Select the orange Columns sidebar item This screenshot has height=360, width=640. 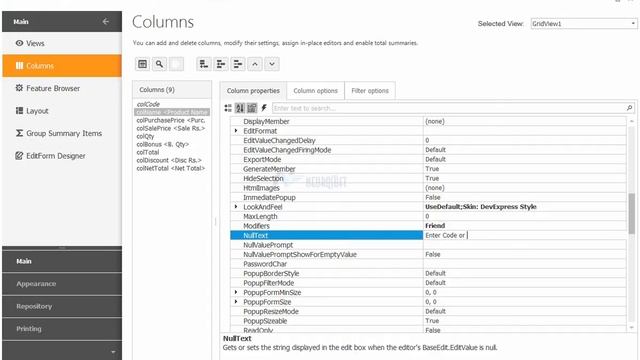62,66
